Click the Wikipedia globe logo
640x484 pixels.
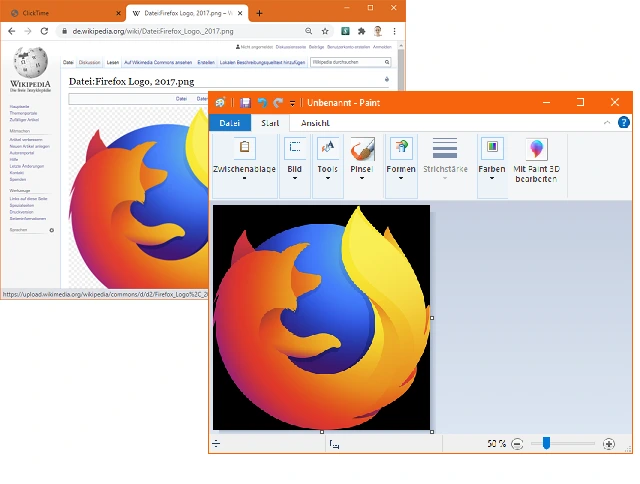(x=31, y=62)
